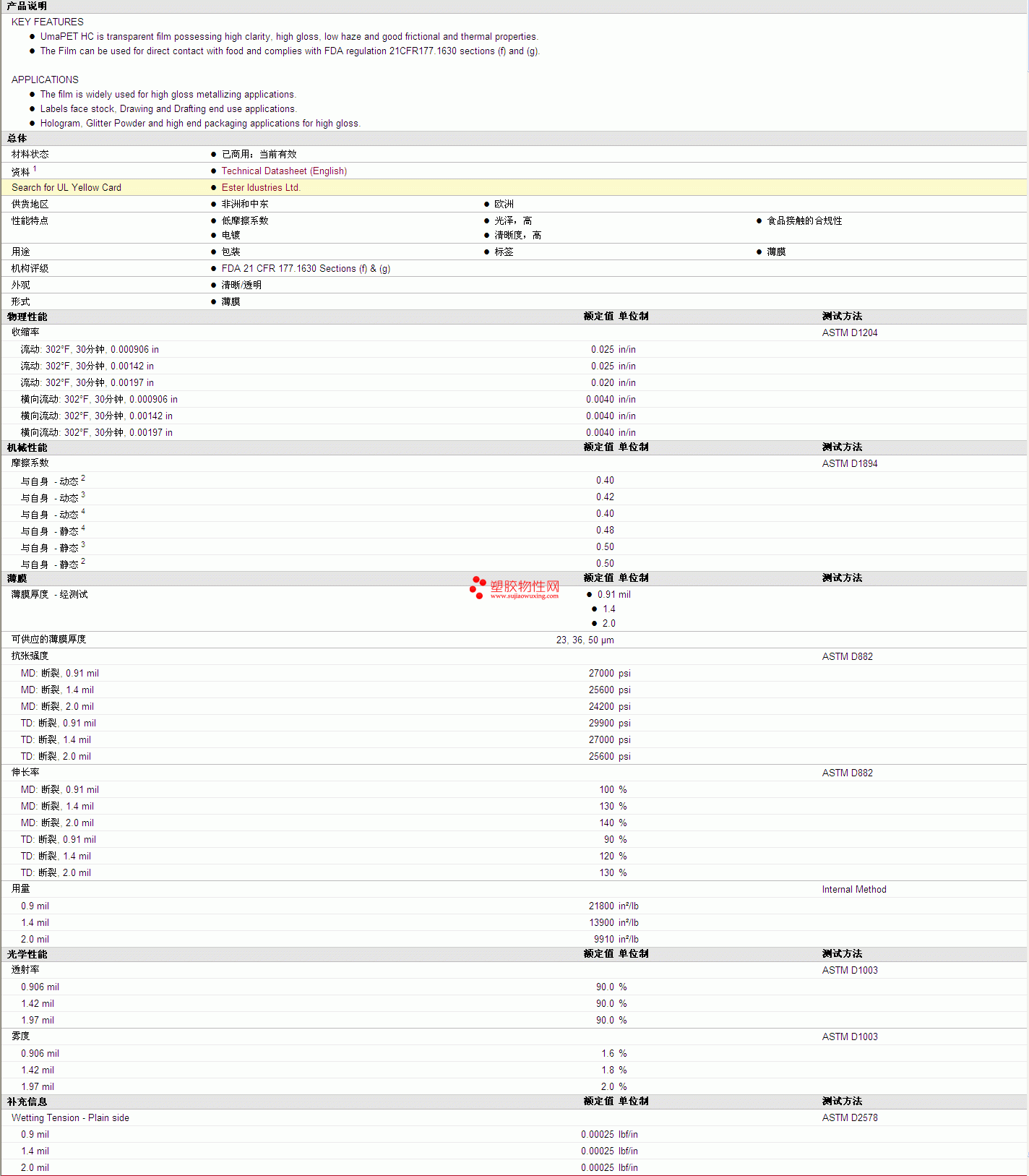1029x1176 pixels.
Task: Select the 产品说明 section header
Action: pyautogui.click(x=27, y=7)
